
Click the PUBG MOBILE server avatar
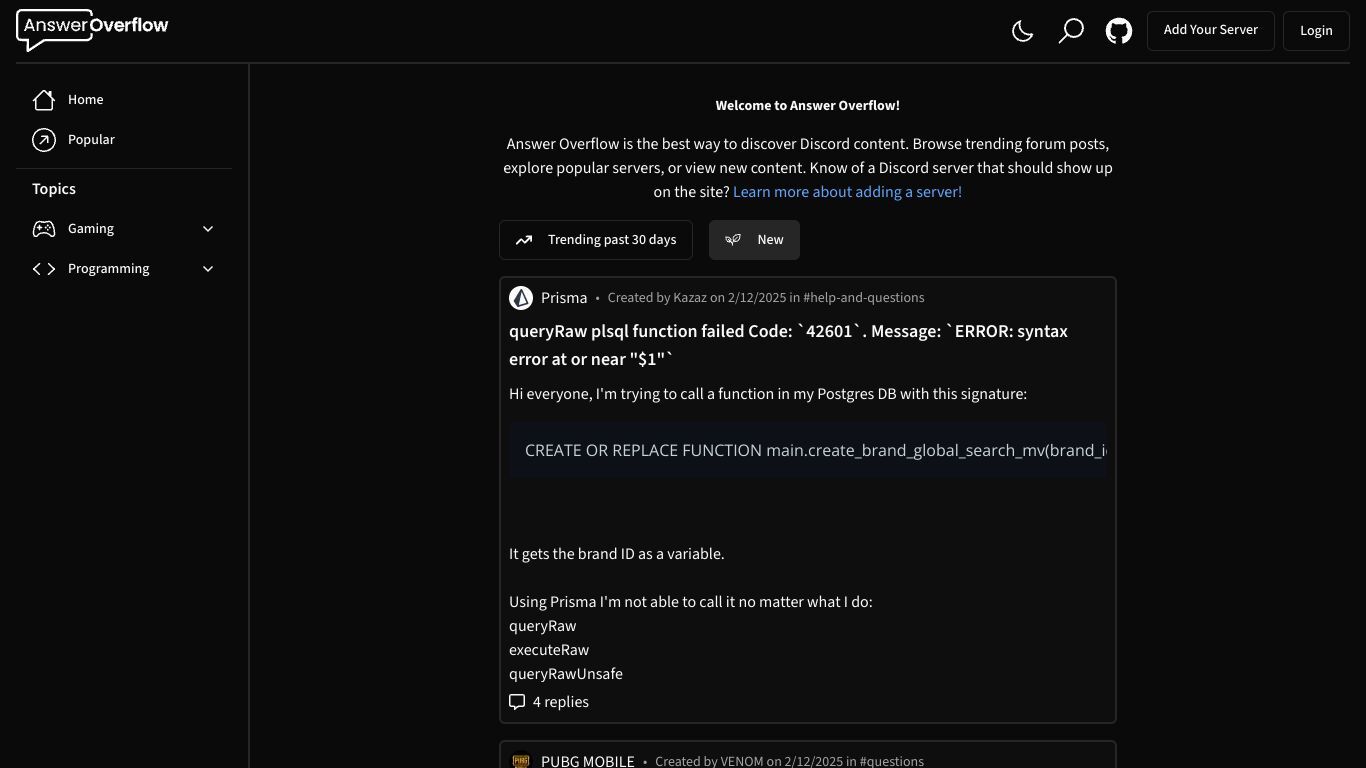[521, 760]
